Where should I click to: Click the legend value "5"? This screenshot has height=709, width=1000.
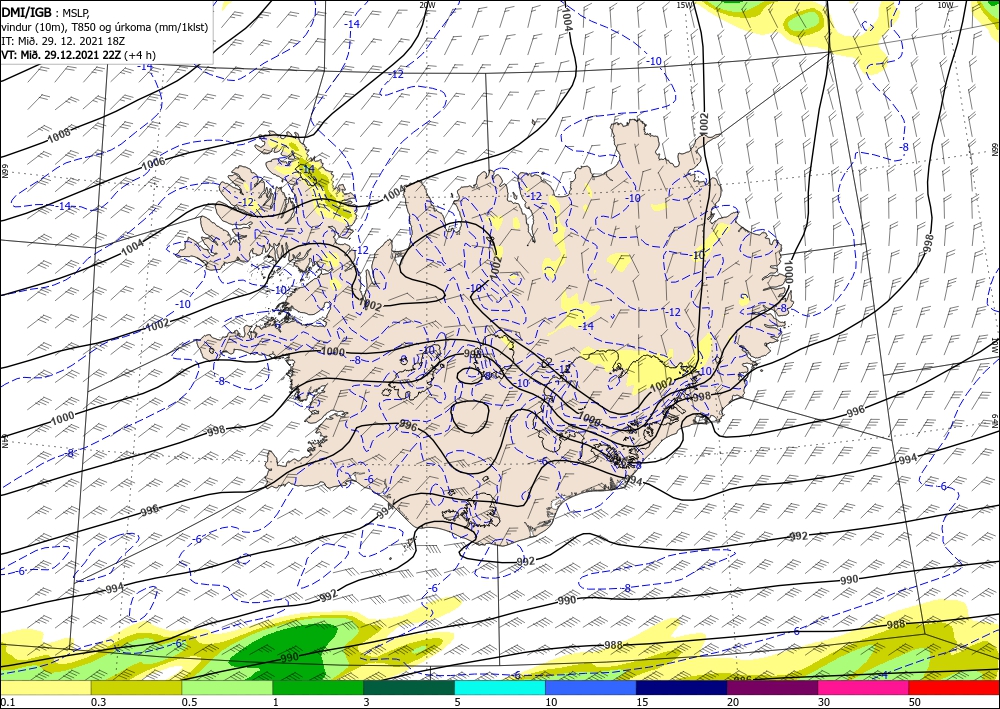click(458, 702)
